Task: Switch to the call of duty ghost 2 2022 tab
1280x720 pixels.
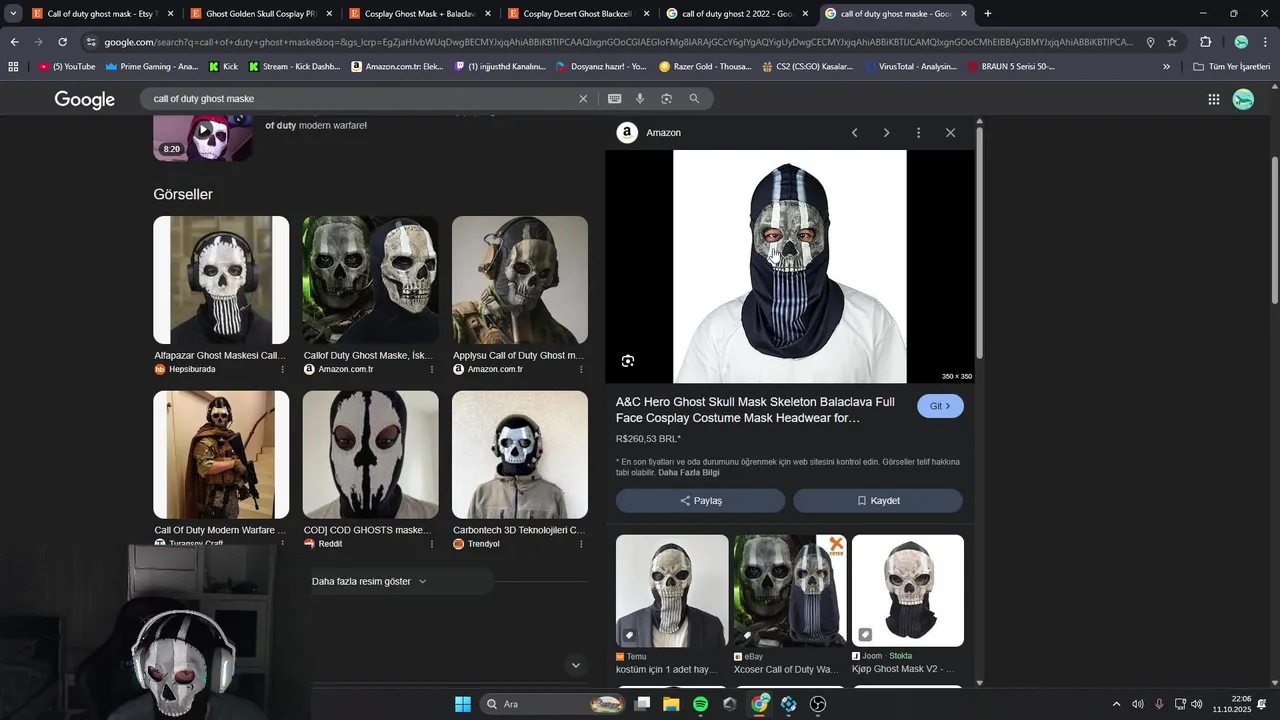Action: 736,14
